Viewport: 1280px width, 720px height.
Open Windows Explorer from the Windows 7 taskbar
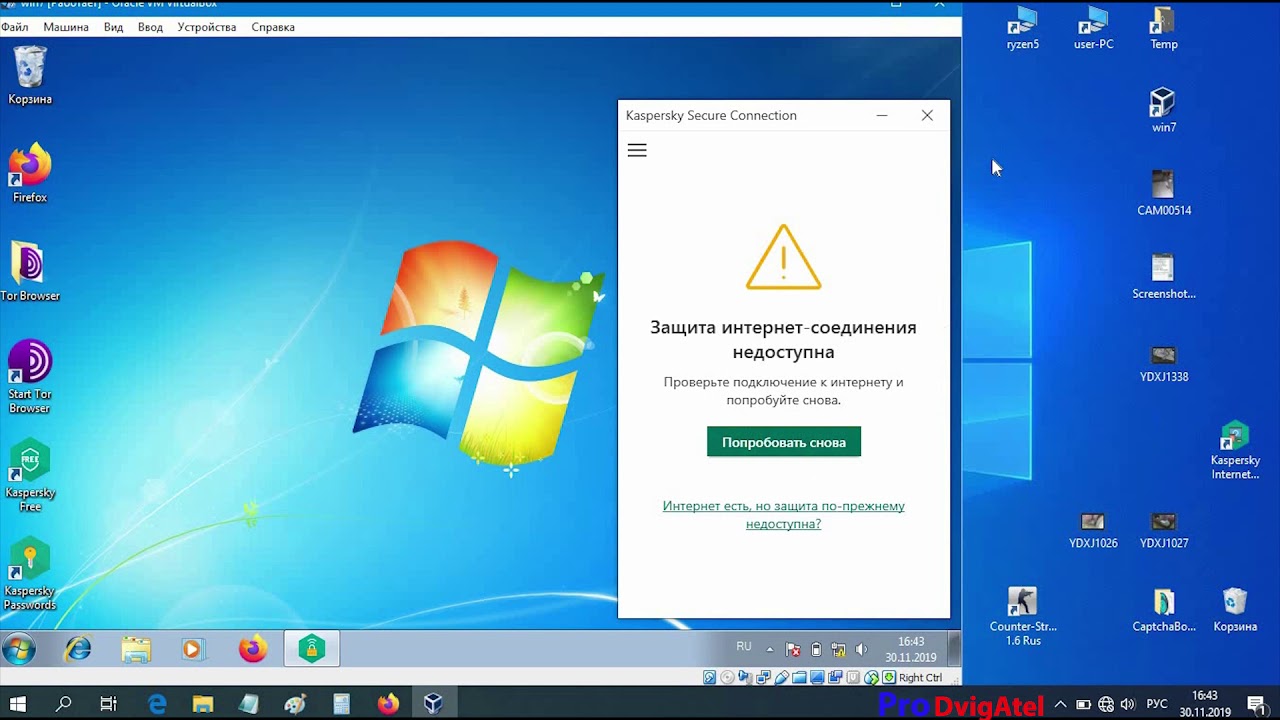tap(136, 649)
